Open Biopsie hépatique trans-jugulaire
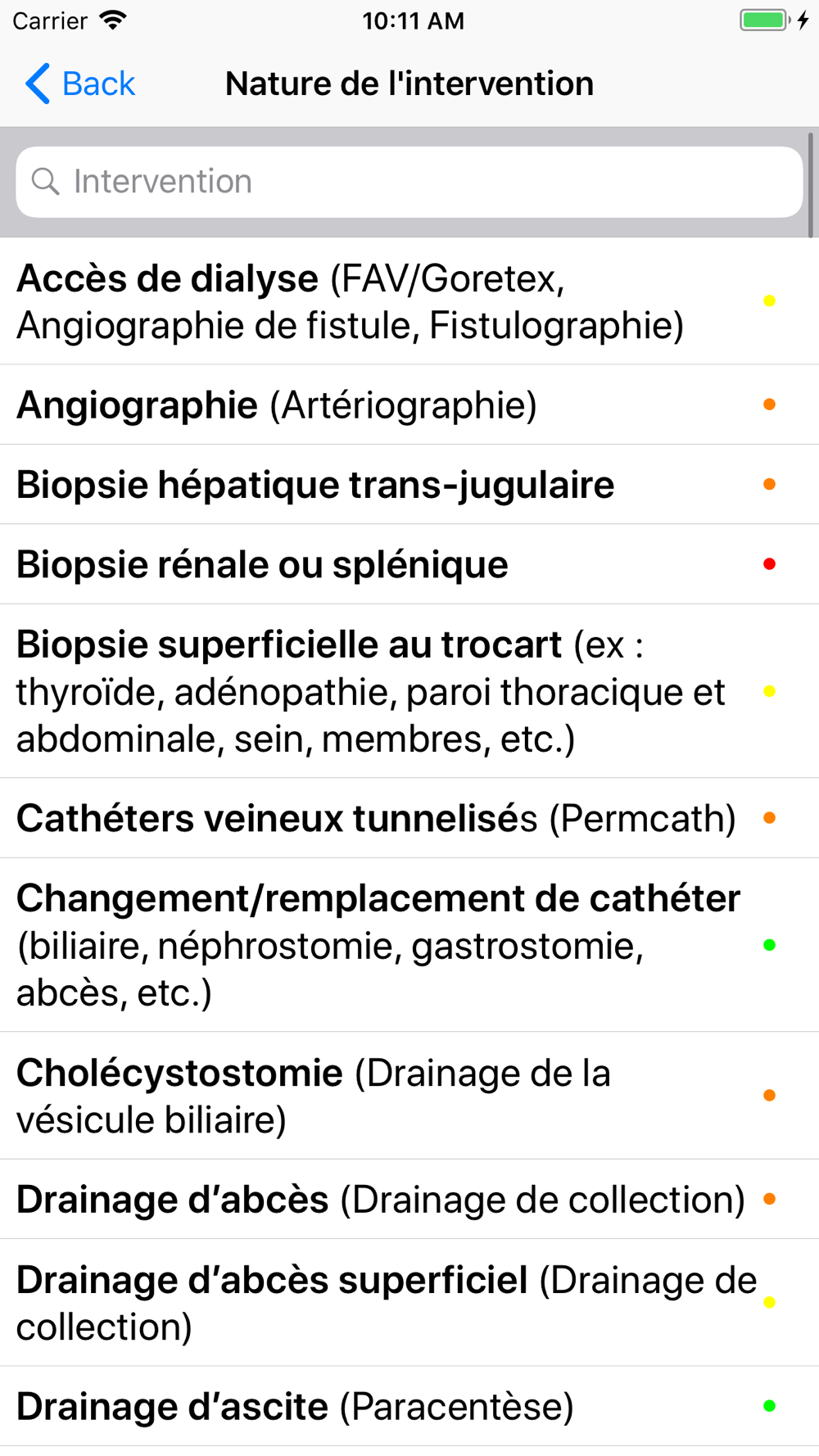 tap(409, 485)
